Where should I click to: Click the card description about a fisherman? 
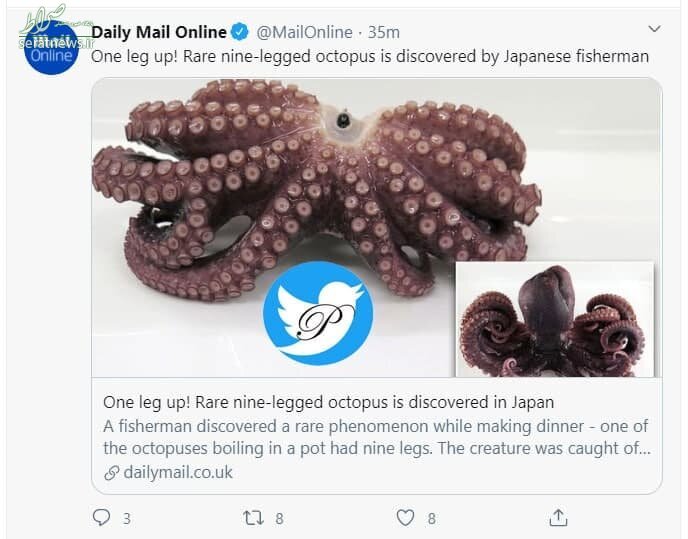376,437
